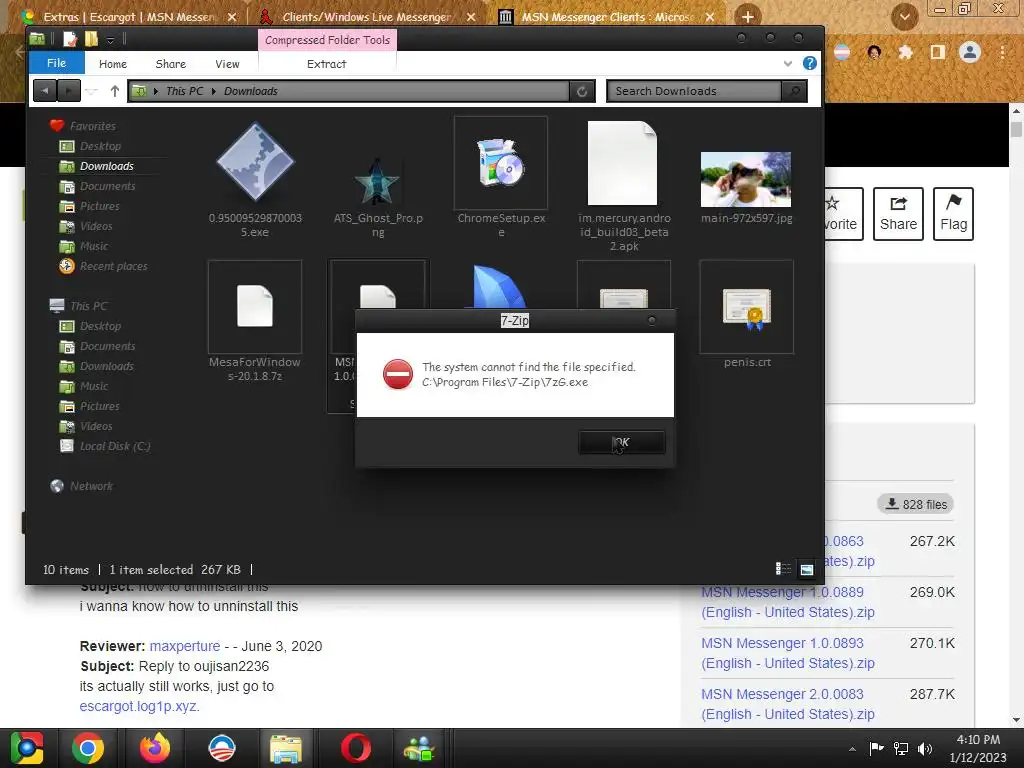
Task: Click Downloads breadcrumb in address bar
Action: tap(251, 91)
